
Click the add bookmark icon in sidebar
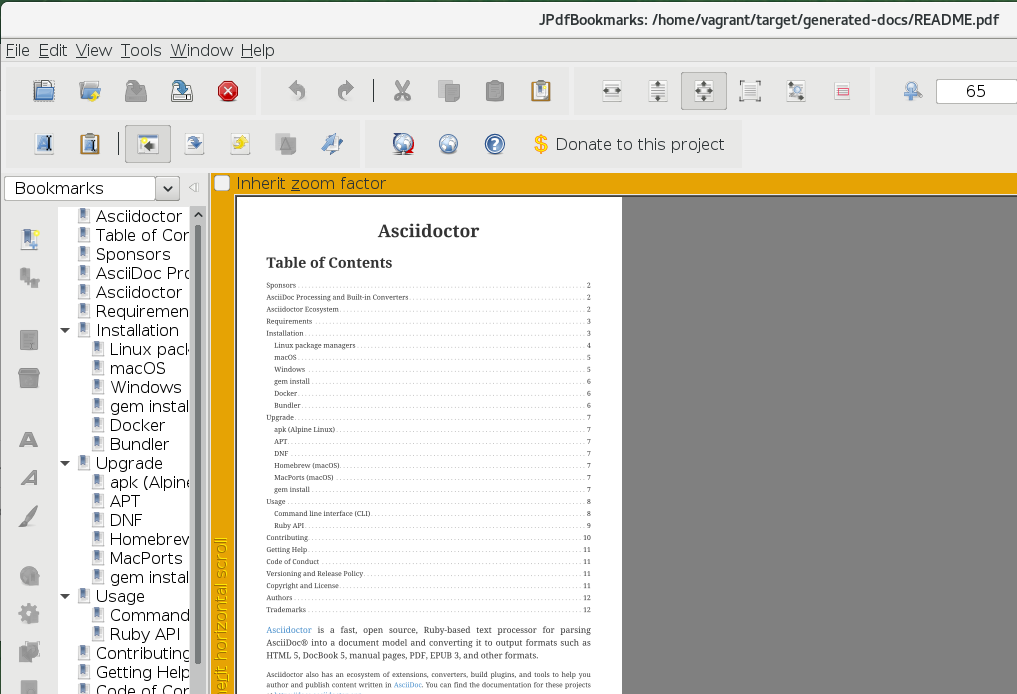tap(29, 239)
